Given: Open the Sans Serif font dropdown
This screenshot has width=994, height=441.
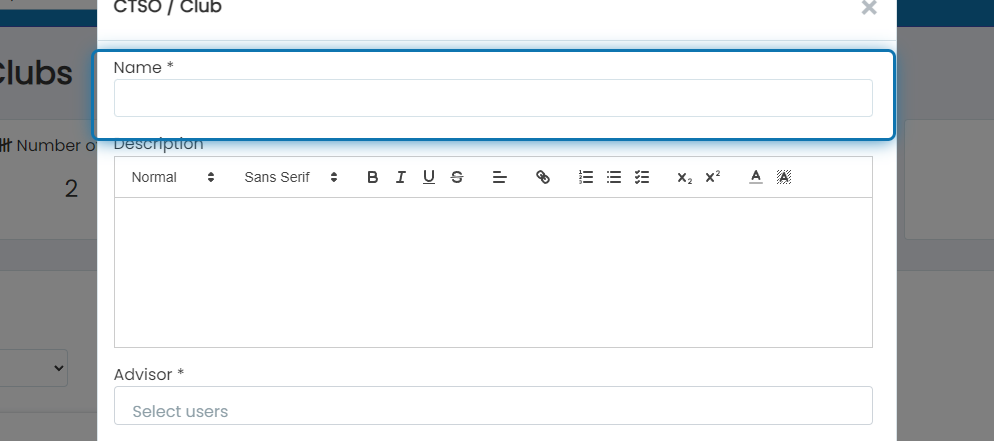Looking at the screenshot, I should [291, 177].
